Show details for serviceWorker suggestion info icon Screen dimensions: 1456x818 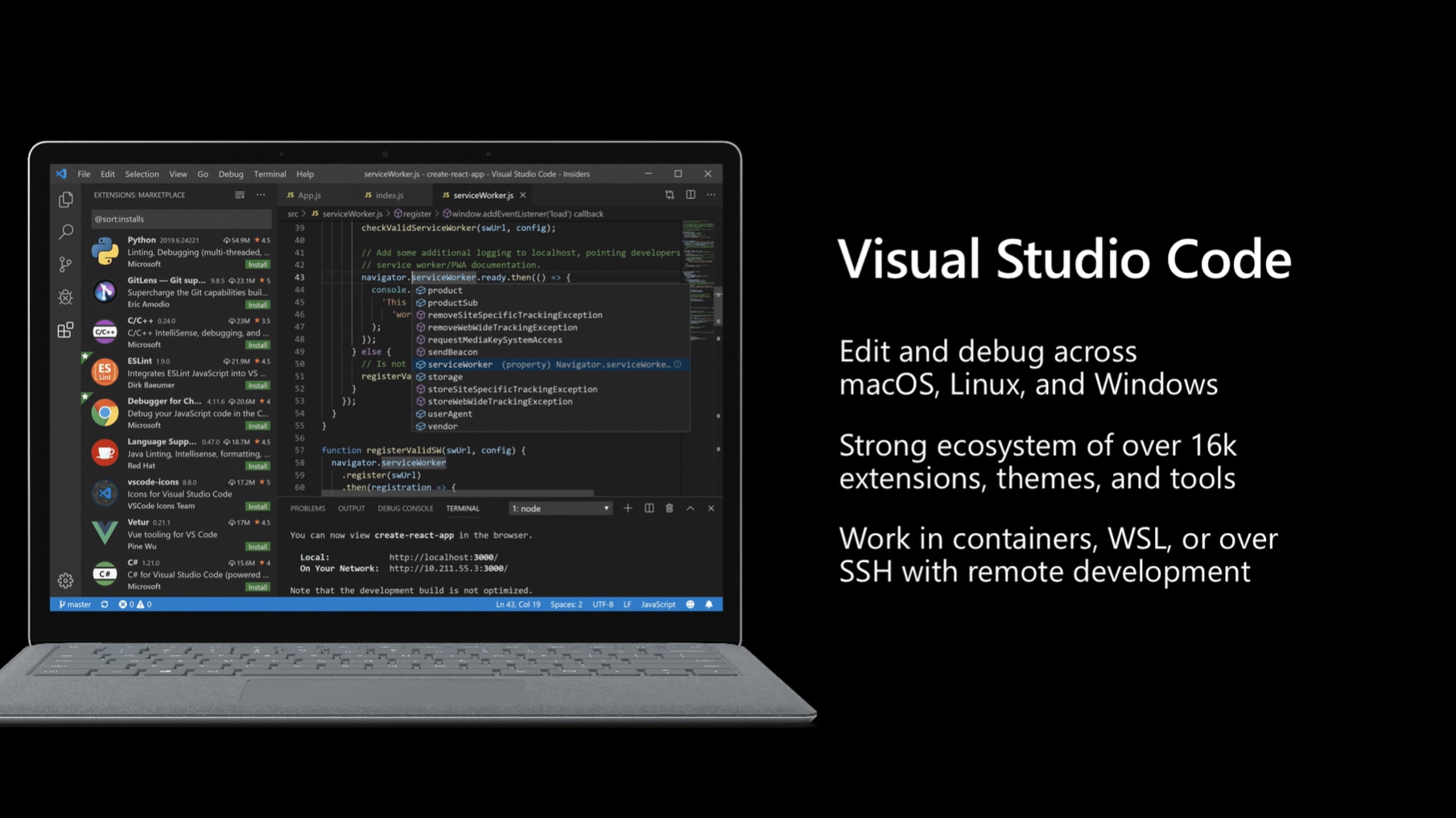click(678, 365)
